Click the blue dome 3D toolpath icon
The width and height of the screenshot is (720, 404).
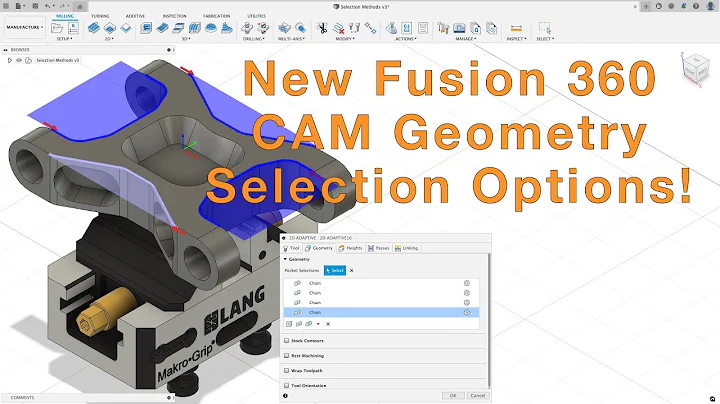(x=211, y=28)
